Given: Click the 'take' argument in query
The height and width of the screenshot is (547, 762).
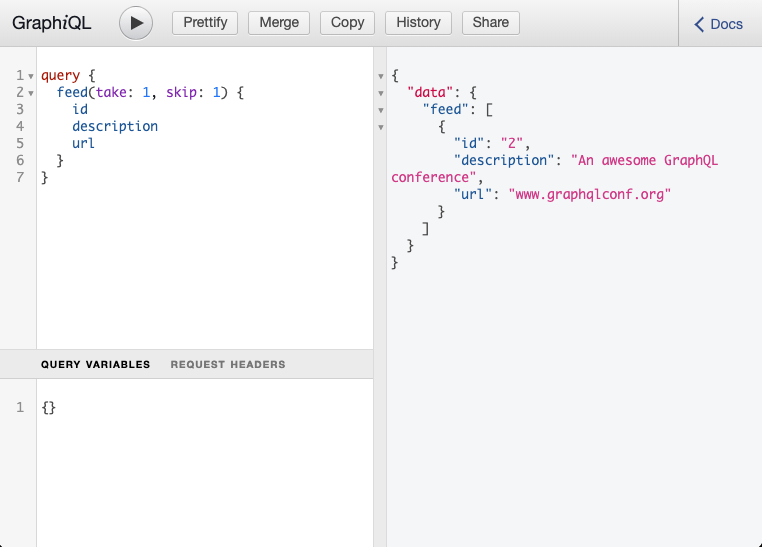Looking at the screenshot, I should 111,92.
